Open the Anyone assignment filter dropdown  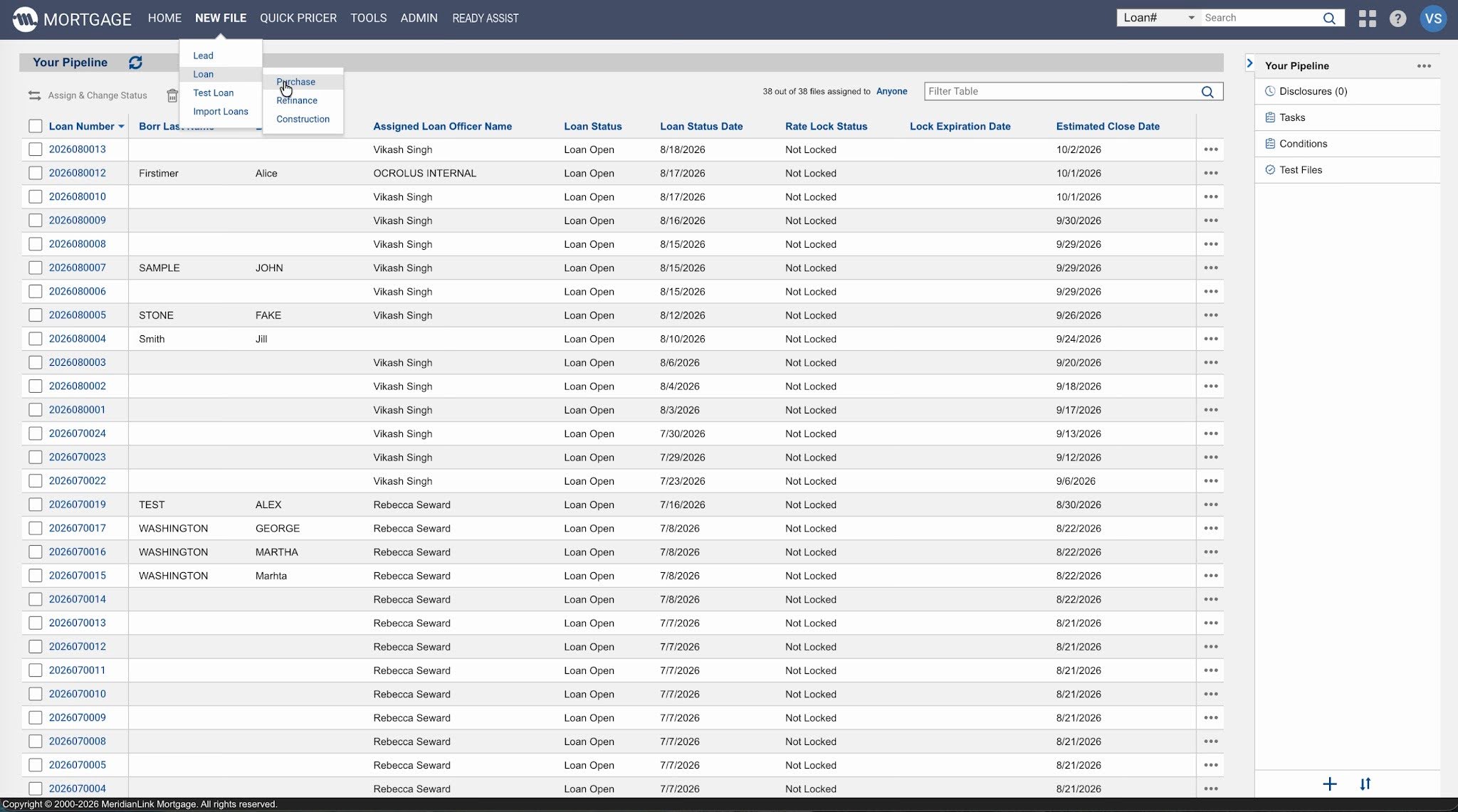coord(891,91)
